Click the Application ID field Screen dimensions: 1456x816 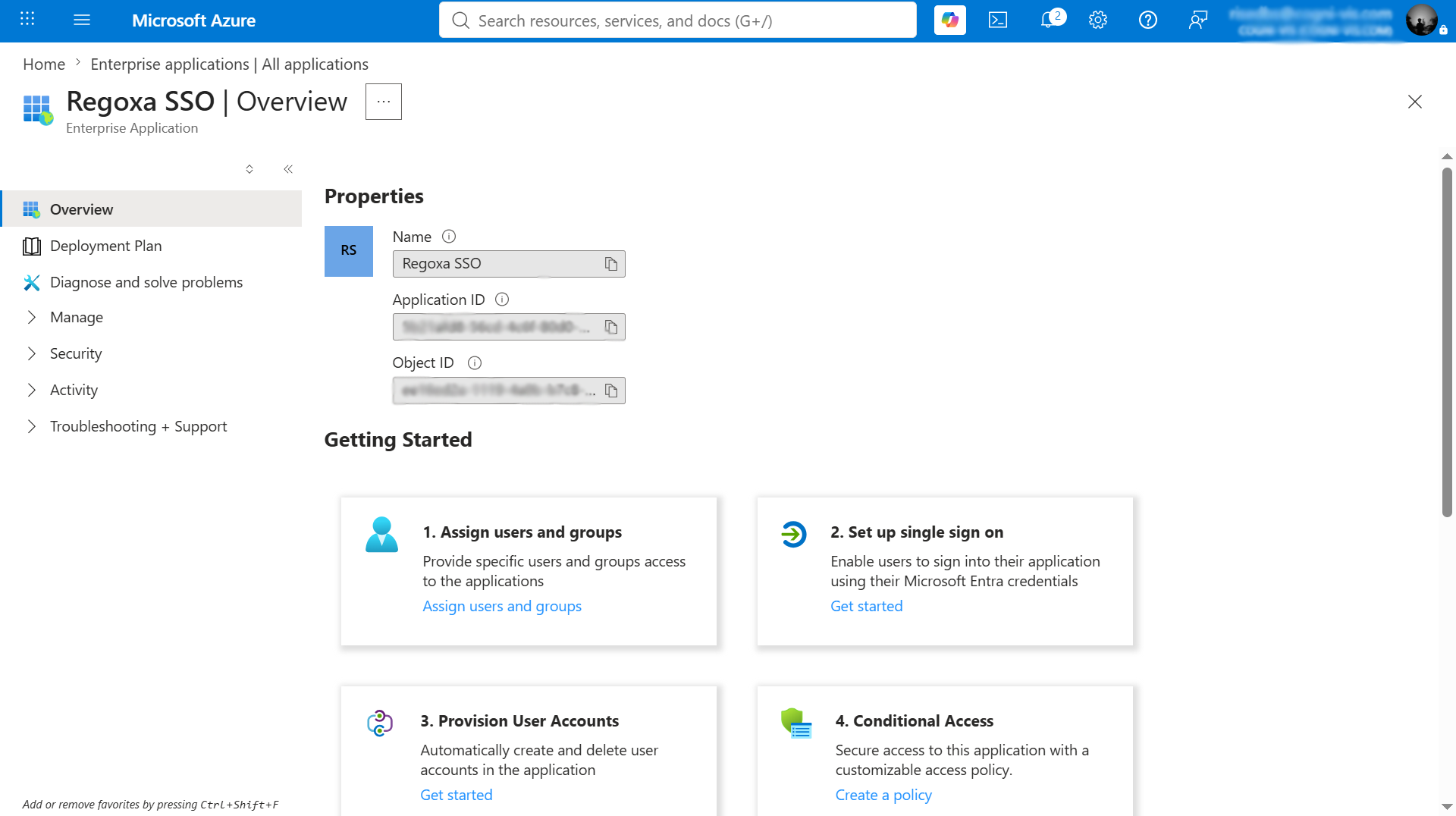pyautogui.click(x=509, y=327)
